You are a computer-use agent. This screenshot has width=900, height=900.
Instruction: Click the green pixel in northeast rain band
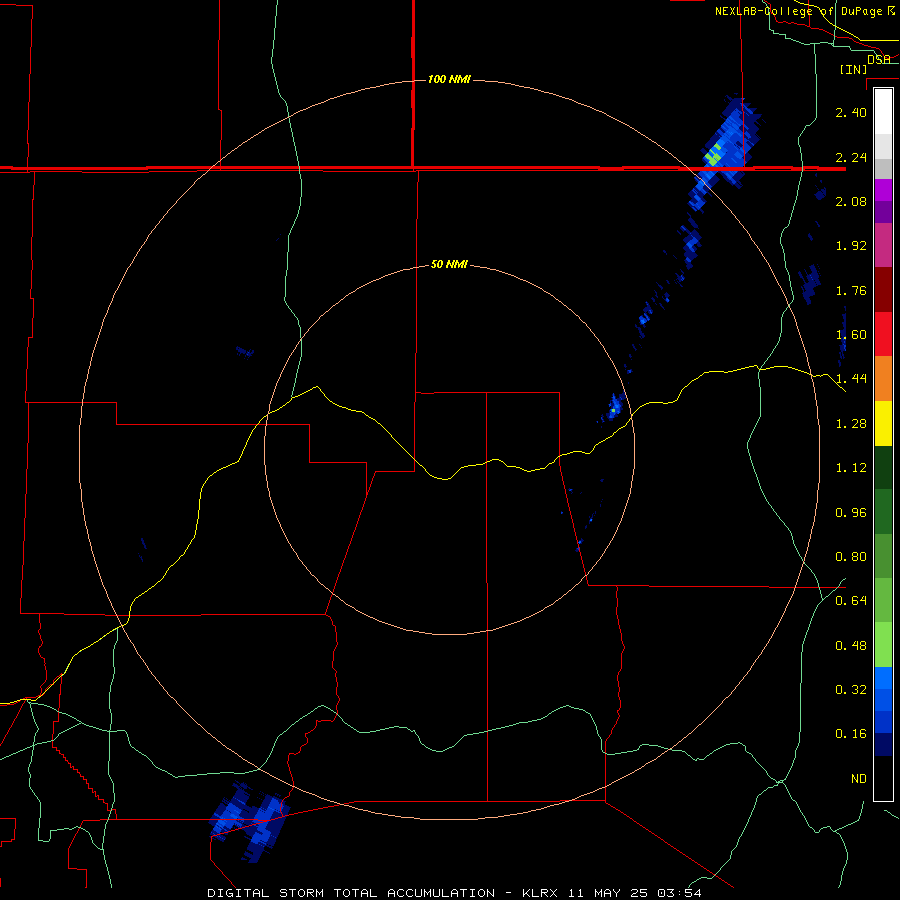(714, 156)
